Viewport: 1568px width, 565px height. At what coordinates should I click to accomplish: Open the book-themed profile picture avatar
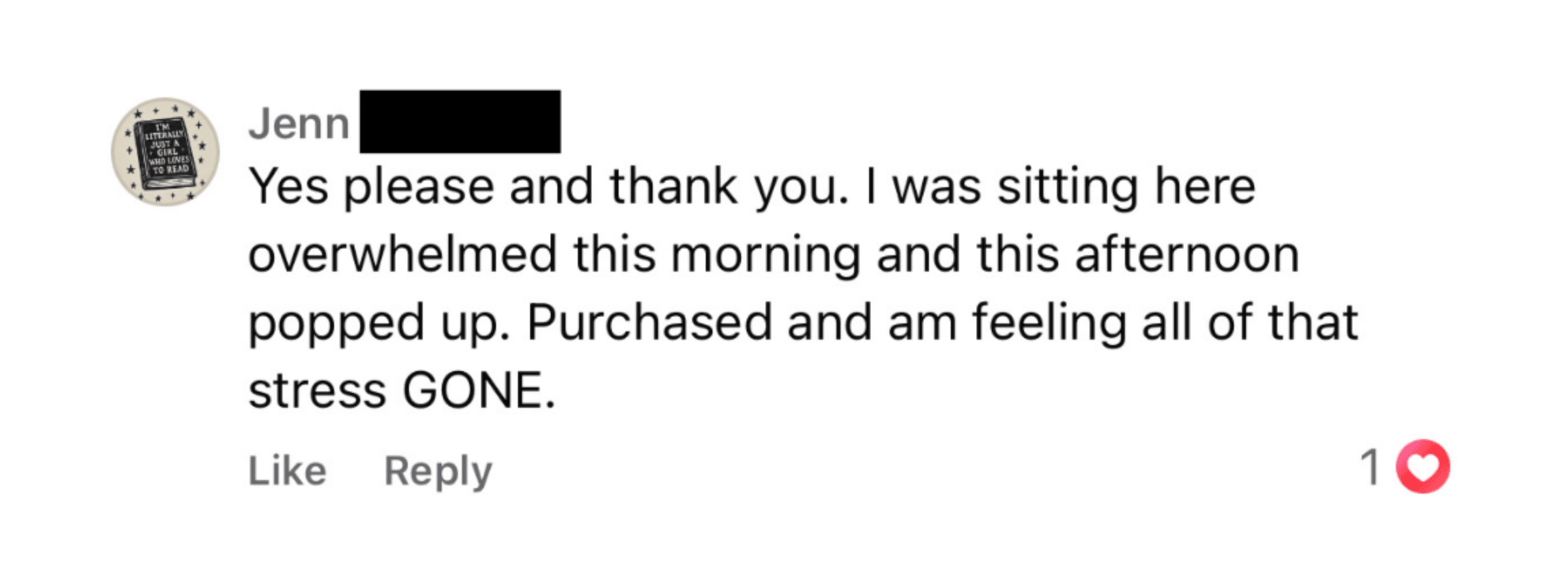pyautogui.click(x=165, y=151)
